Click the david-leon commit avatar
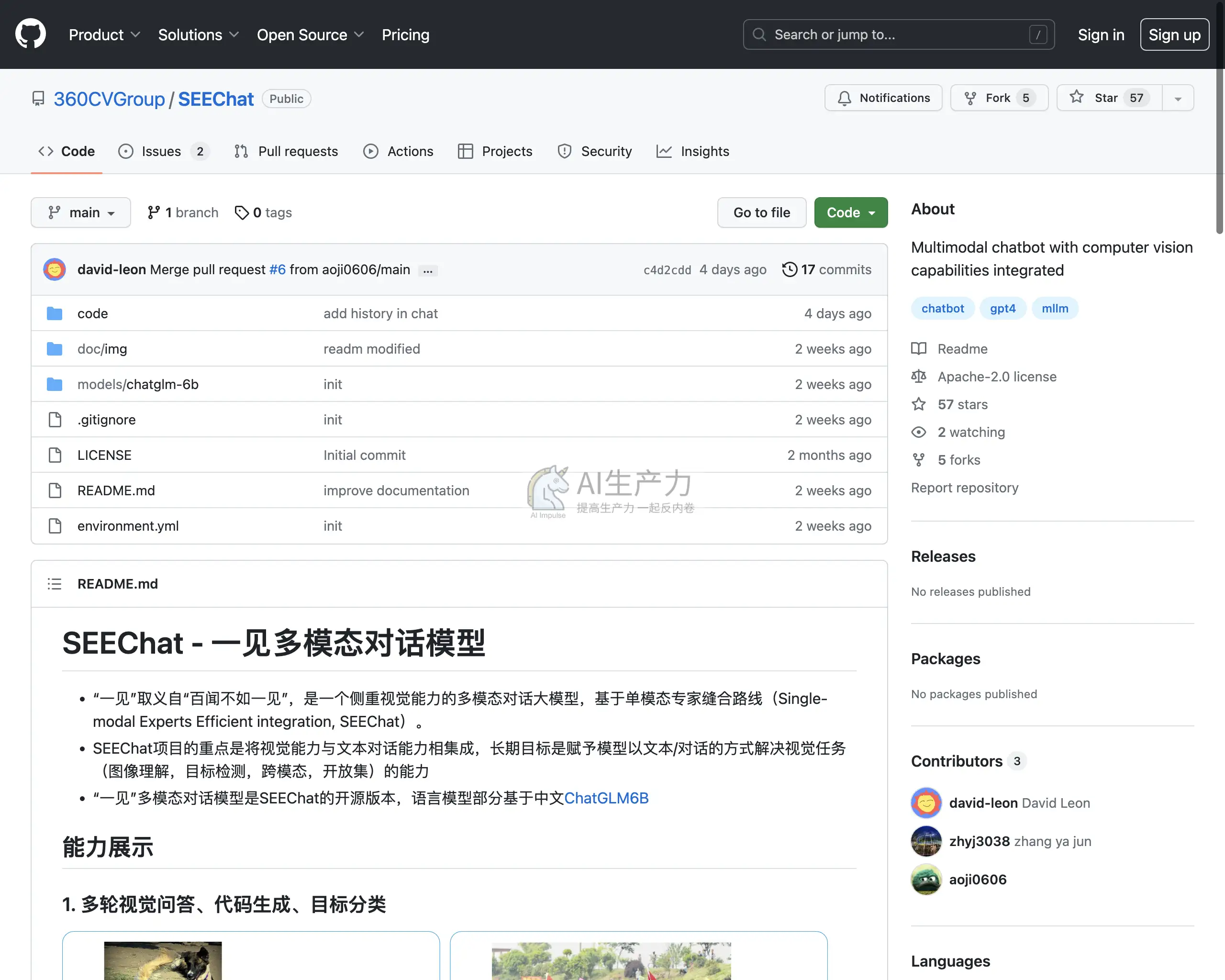1225x980 pixels. coord(55,269)
